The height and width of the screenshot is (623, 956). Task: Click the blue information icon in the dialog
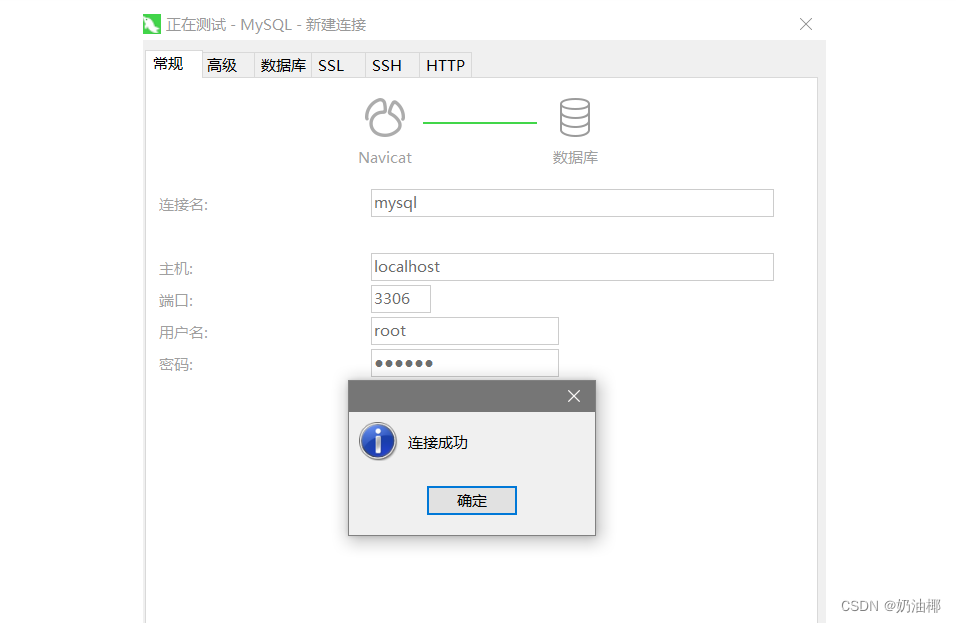[x=377, y=441]
